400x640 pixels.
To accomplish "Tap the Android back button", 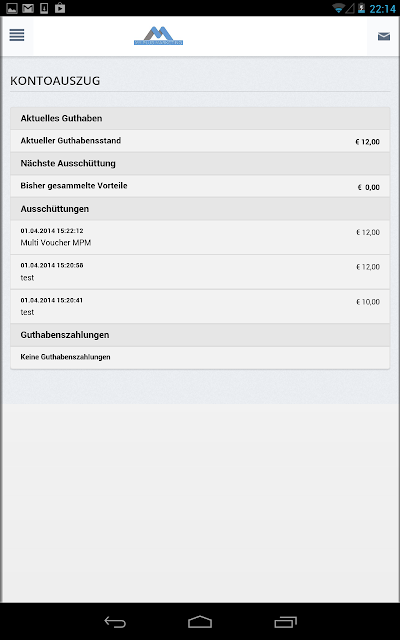I will 115,622.
